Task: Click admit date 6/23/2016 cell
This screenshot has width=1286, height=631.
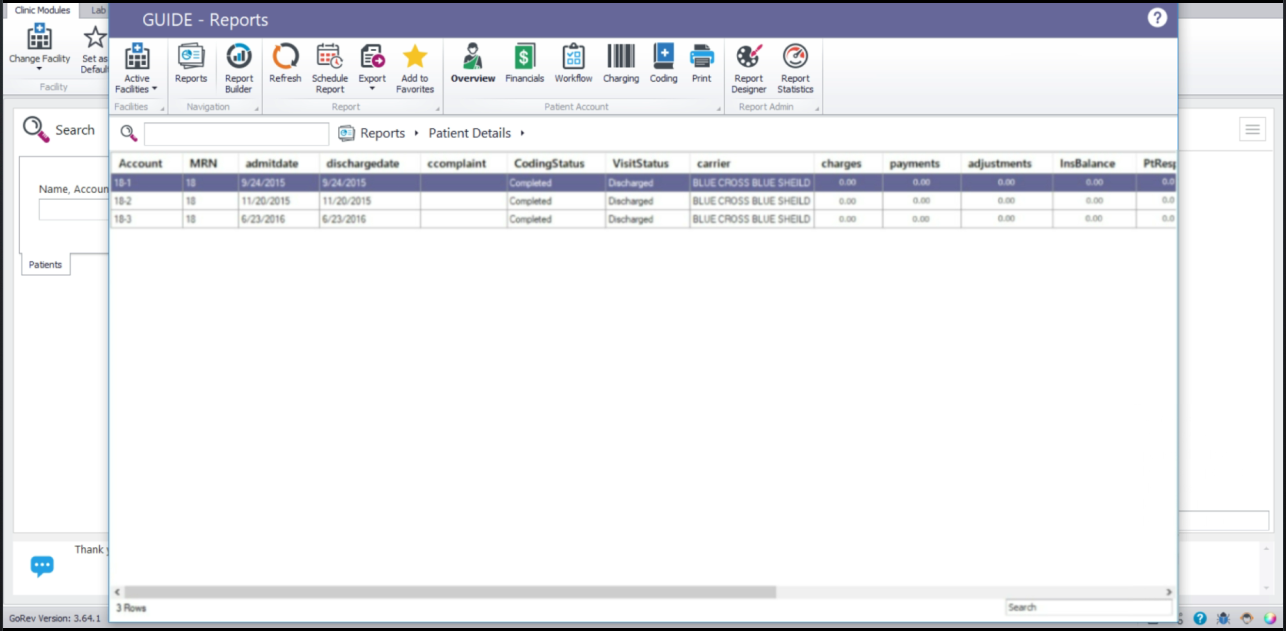Action: pyautogui.click(x=279, y=219)
